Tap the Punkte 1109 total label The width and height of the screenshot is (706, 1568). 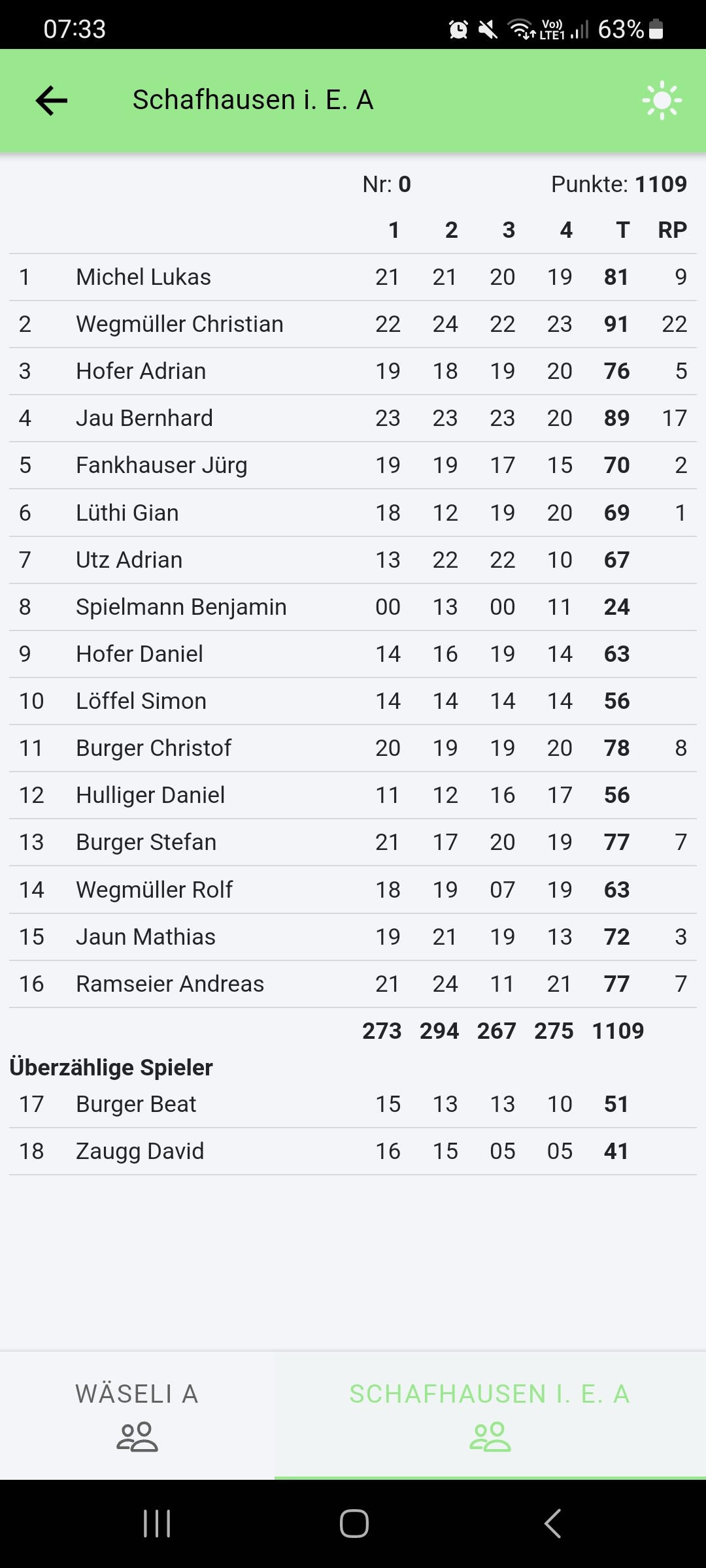pos(618,184)
